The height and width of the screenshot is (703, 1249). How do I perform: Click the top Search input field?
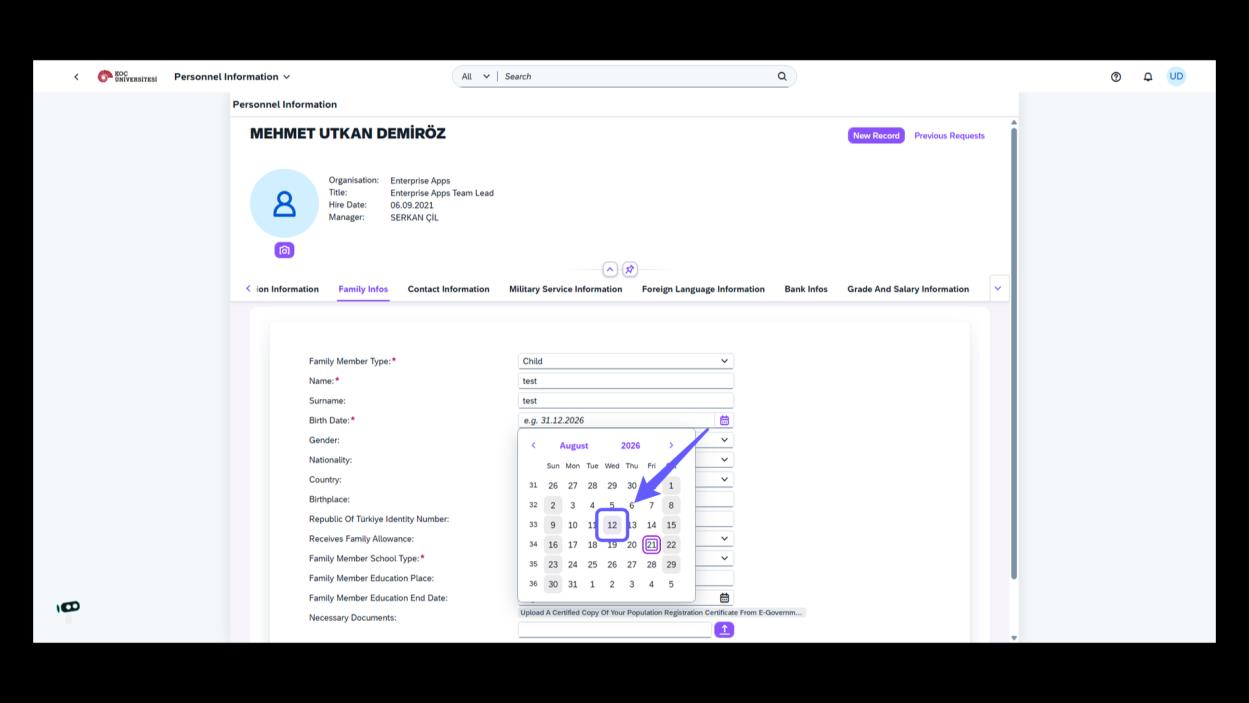638,76
